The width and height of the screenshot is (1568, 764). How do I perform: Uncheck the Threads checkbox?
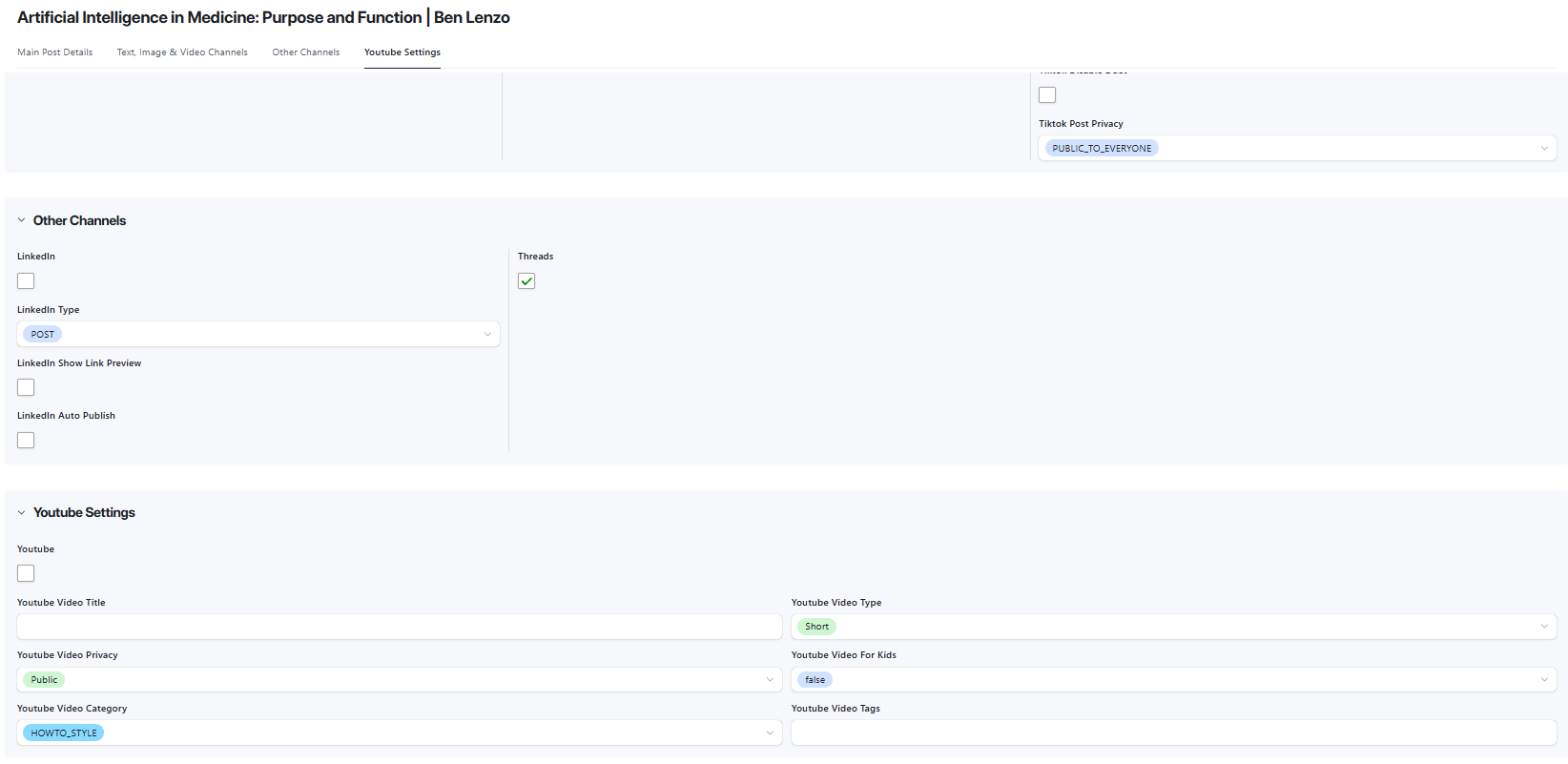pyautogui.click(x=526, y=280)
